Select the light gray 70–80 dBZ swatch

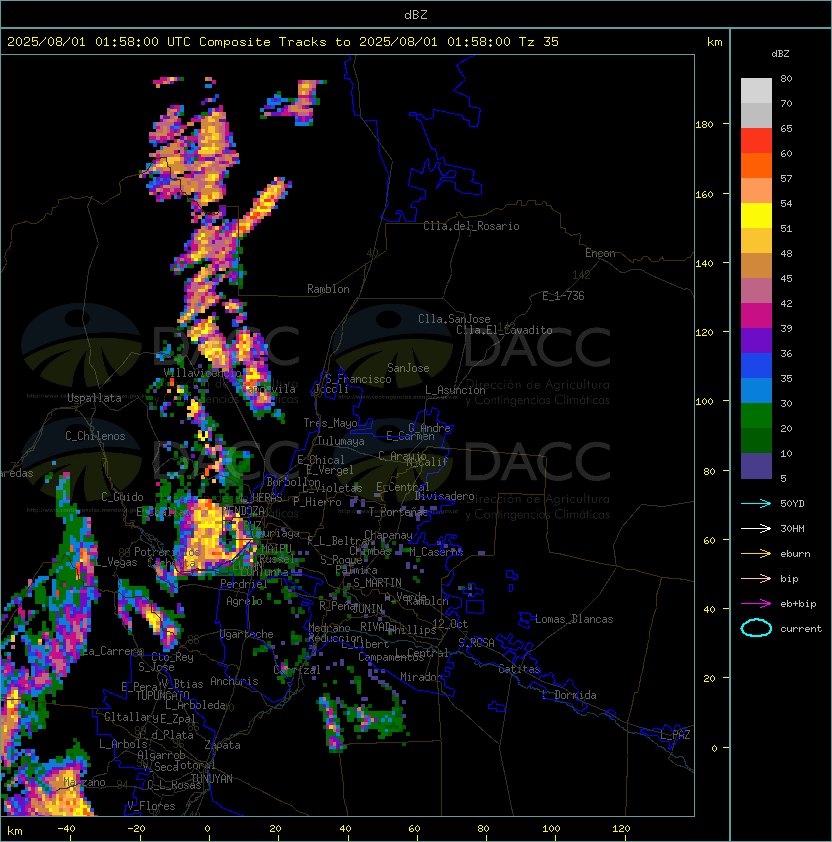tap(756, 91)
